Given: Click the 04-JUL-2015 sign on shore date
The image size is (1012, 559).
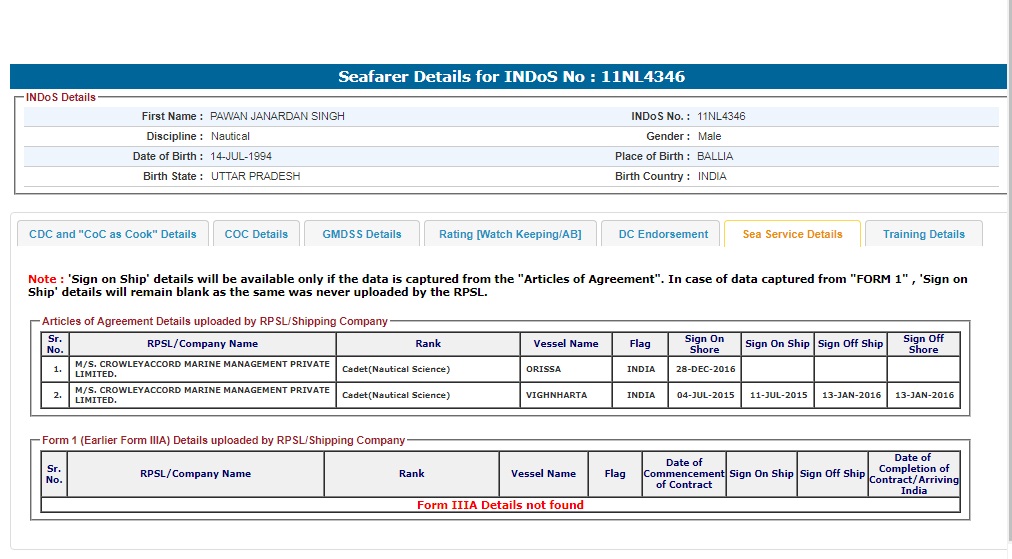Looking at the screenshot, I should 704,395.
